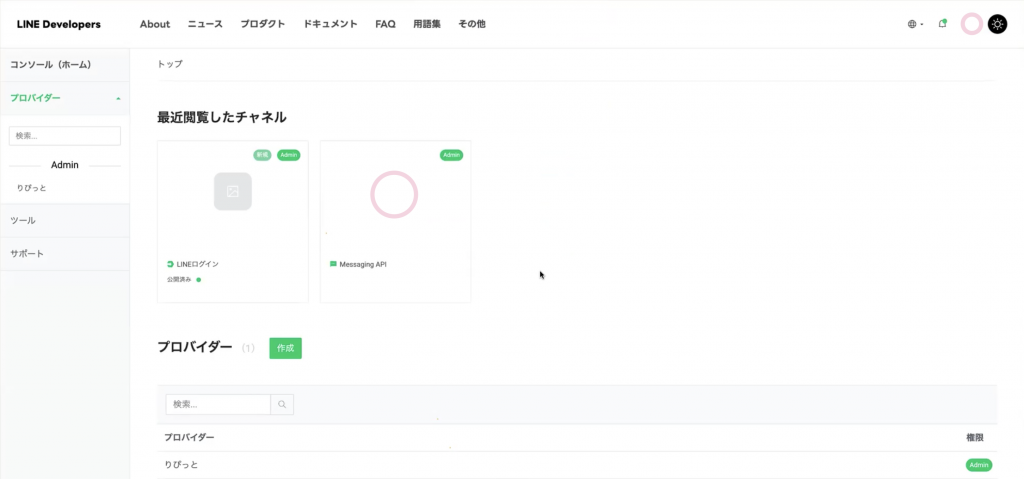Open the プロダクト menu

click(x=262, y=24)
